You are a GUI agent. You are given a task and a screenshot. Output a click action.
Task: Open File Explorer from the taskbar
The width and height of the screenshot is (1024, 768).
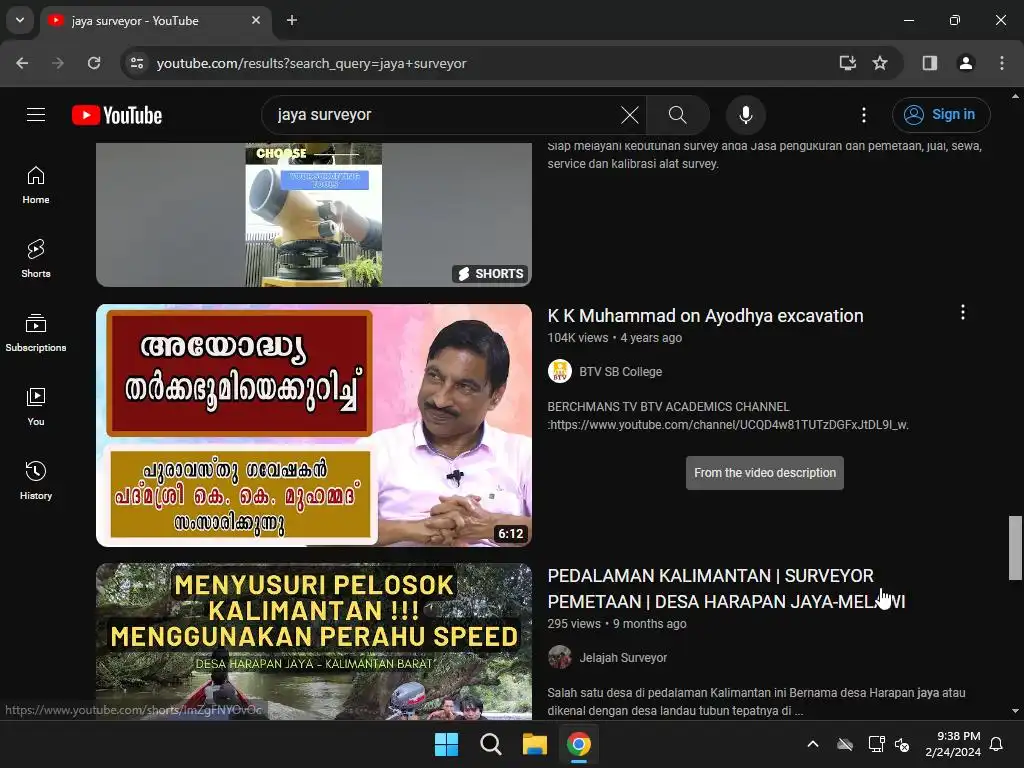coord(535,744)
